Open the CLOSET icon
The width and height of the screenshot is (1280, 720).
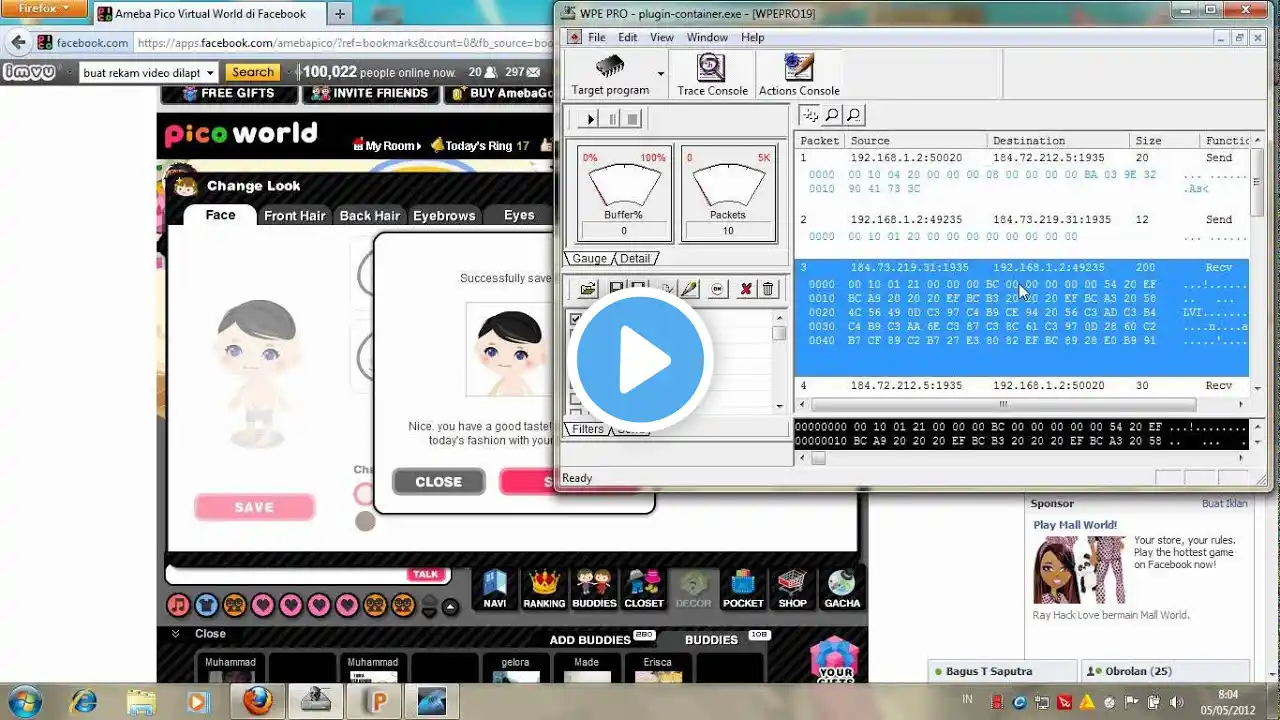click(x=644, y=589)
